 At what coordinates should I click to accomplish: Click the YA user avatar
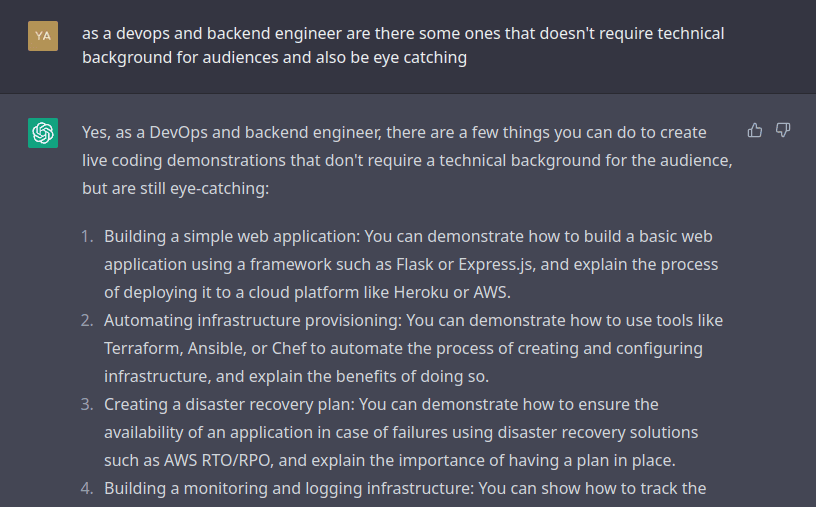(43, 36)
